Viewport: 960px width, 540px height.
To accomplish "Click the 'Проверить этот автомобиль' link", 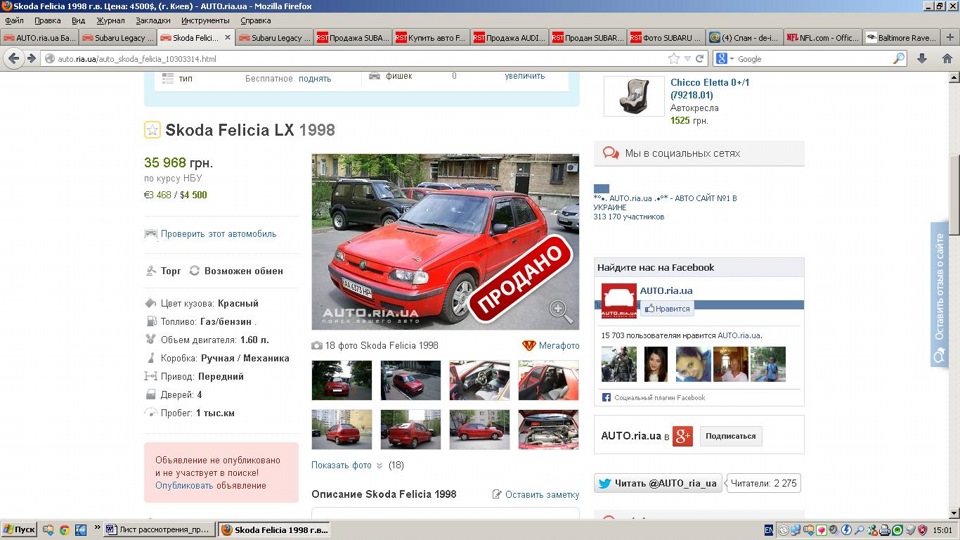I will click(x=219, y=234).
